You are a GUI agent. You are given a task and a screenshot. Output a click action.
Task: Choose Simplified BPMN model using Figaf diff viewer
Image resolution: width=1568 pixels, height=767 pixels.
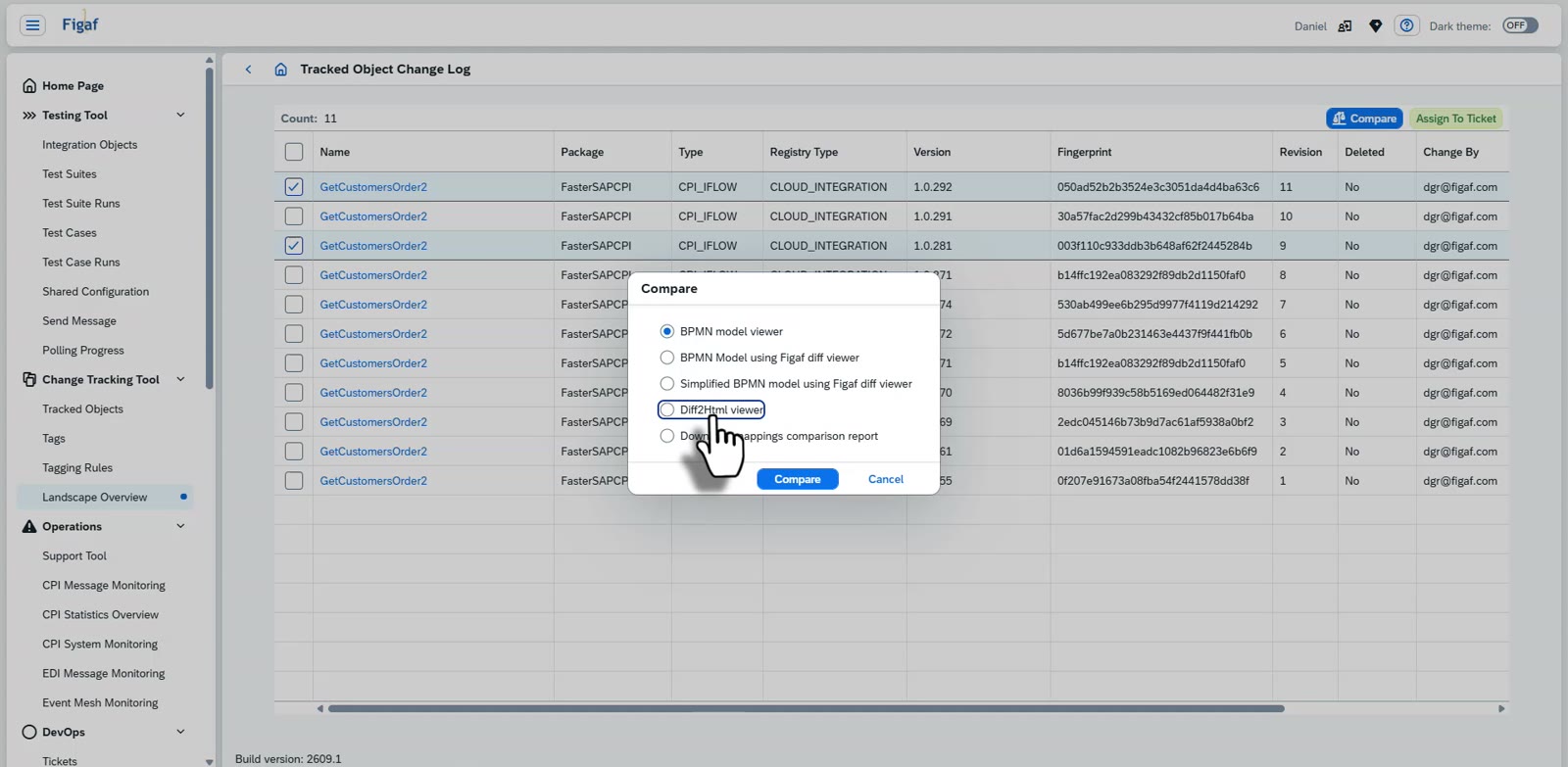tap(667, 384)
